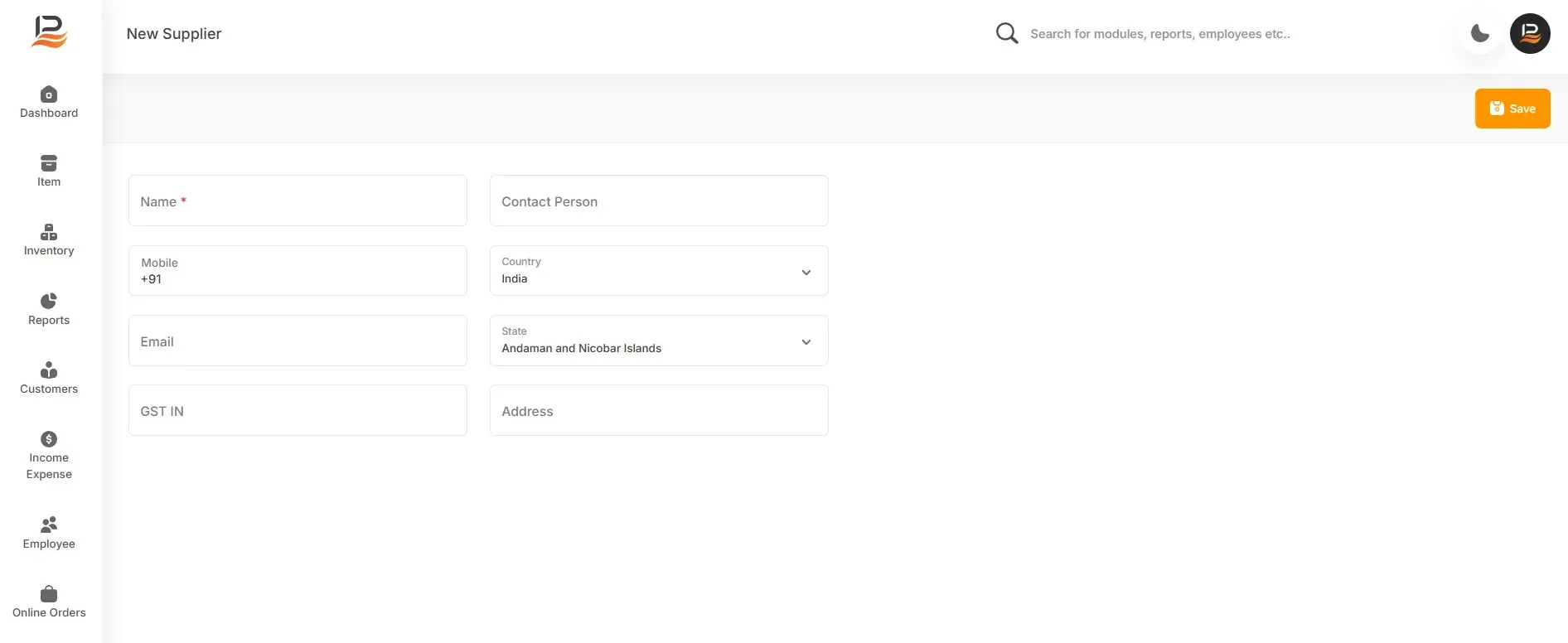Open the Item module icon
This screenshot has height=643, width=1568.
49,163
